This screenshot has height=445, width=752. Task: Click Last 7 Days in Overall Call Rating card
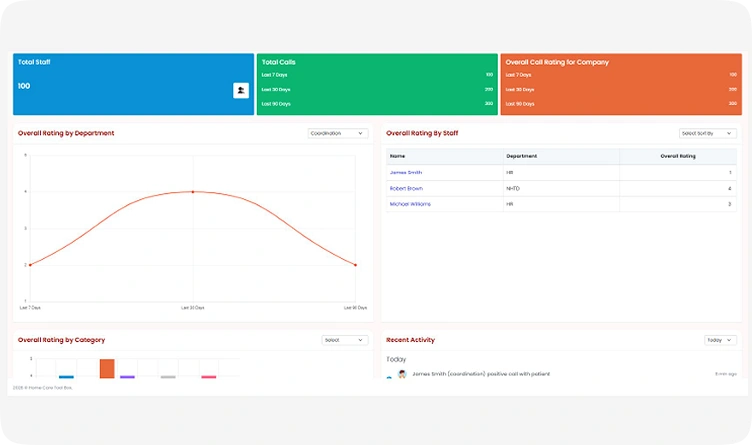click(518, 75)
